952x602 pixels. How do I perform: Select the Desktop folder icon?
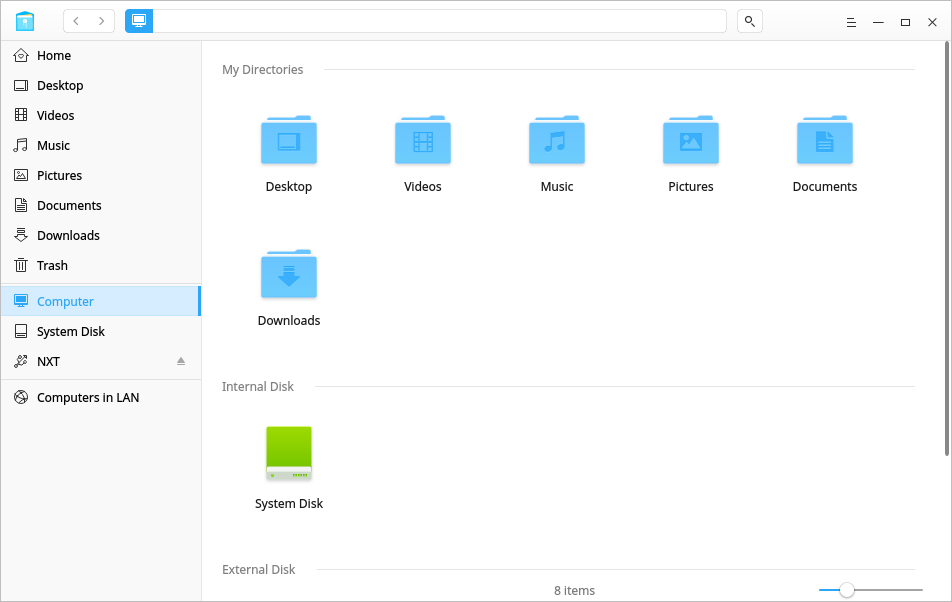point(289,140)
